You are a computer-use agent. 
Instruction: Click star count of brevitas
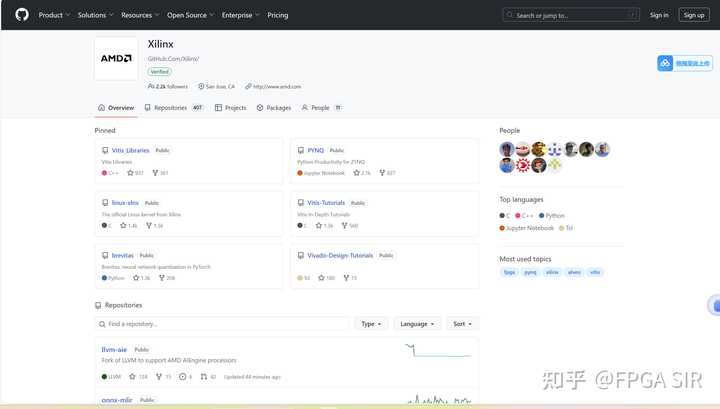click(x=141, y=278)
